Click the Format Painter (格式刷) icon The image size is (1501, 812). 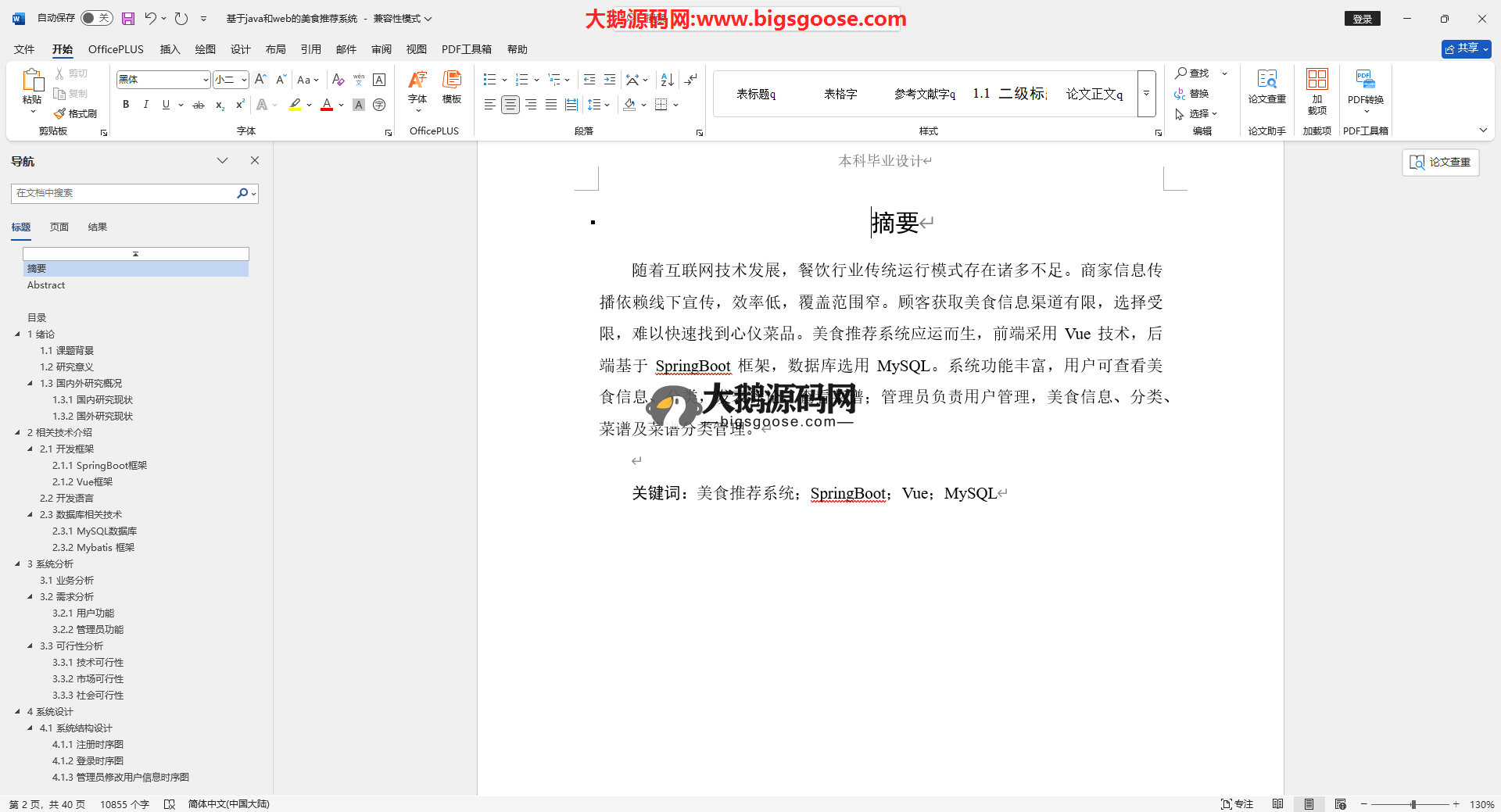click(x=76, y=113)
